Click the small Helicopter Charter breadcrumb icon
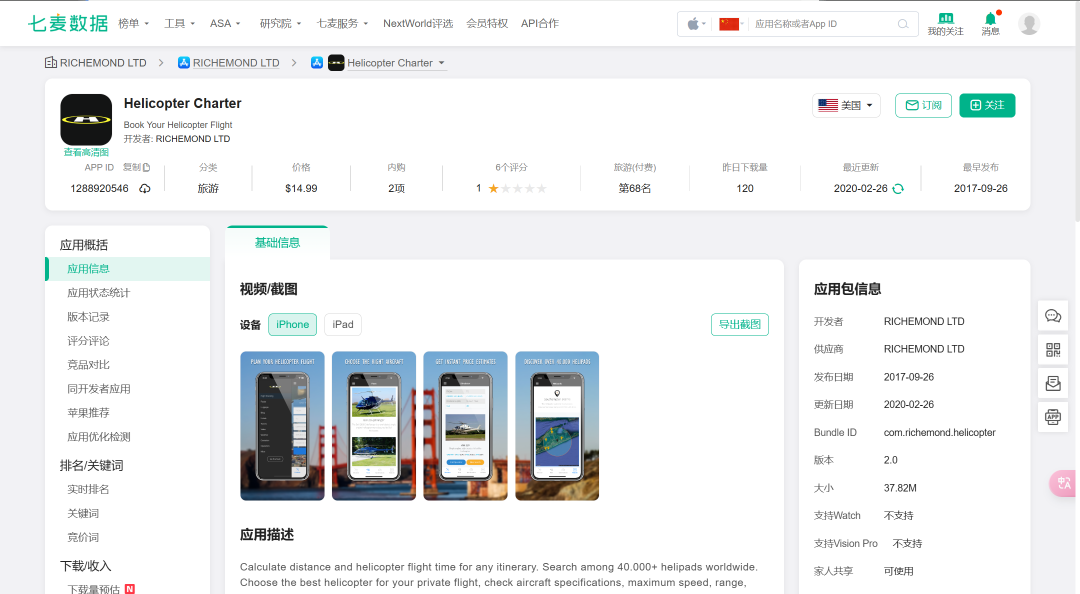This screenshot has width=1080, height=594. [x=336, y=63]
